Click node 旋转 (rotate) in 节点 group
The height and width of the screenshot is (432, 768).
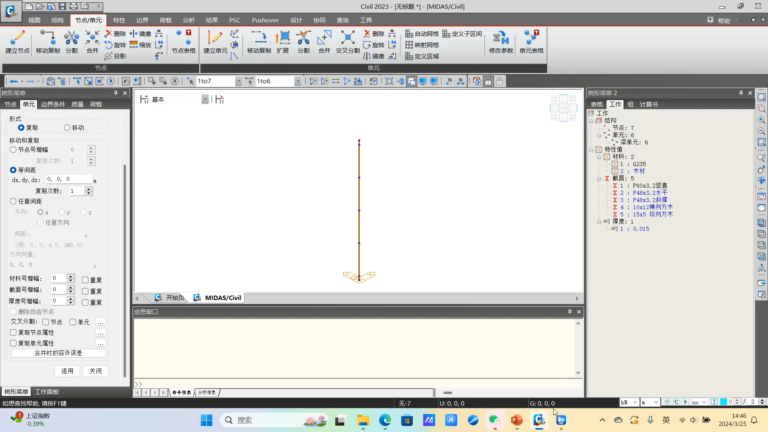[x=116, y=45]
